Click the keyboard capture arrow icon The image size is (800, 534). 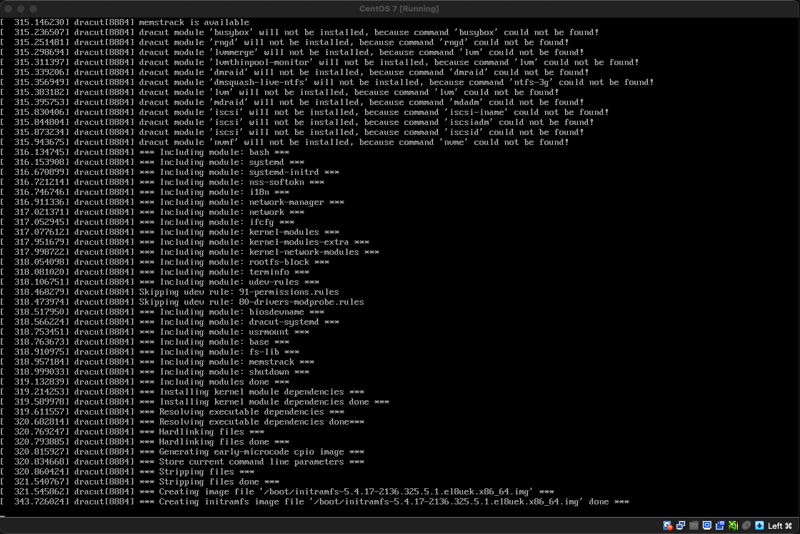tap(759, 525)
